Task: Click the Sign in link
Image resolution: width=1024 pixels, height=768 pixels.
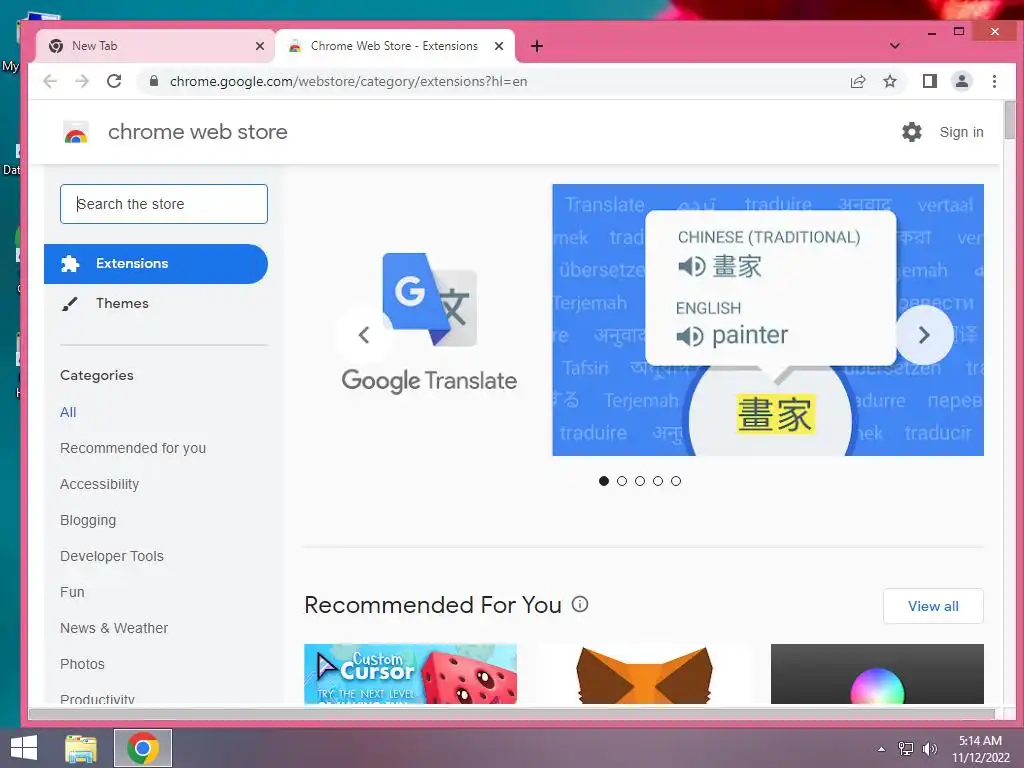Action: tap(961, 132)
